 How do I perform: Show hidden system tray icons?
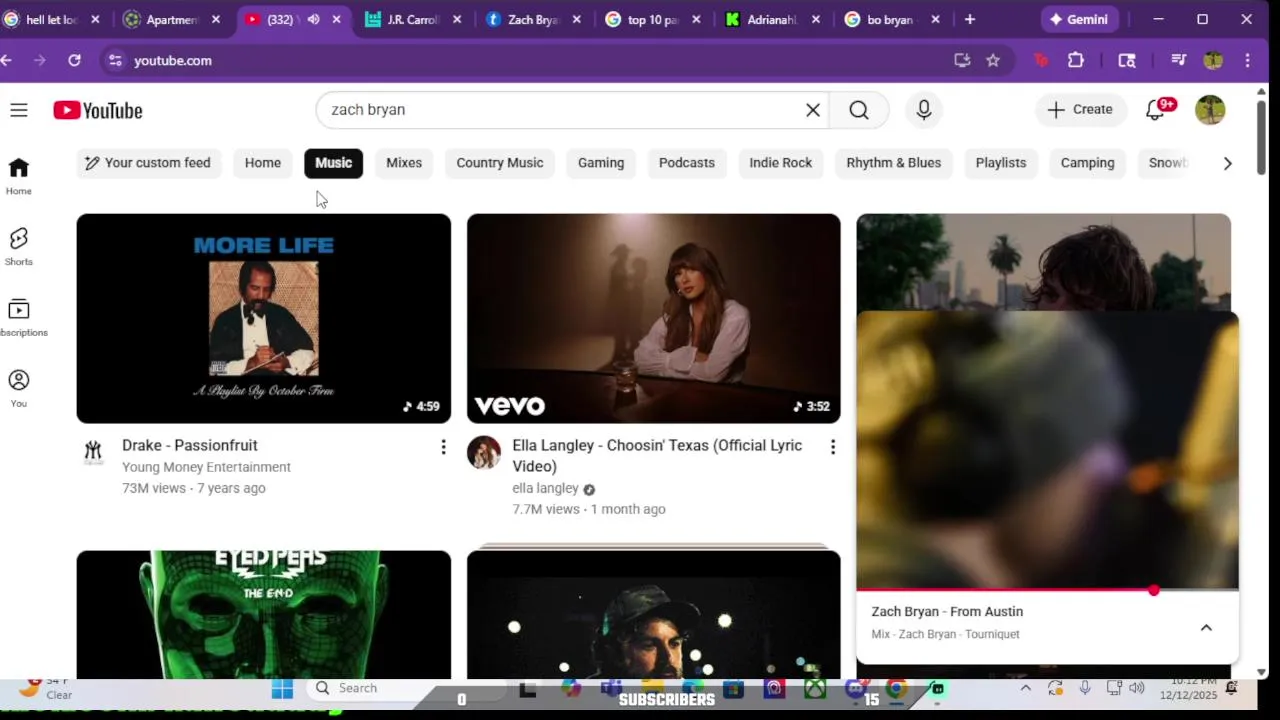(1025, 688)
